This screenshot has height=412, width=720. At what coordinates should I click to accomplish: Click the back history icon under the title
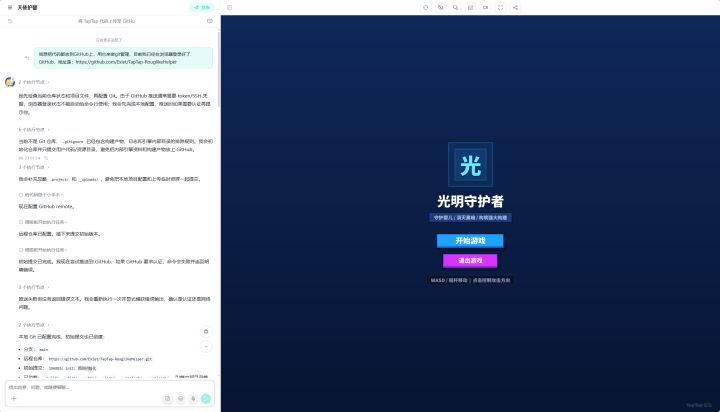tap(10, 21)
